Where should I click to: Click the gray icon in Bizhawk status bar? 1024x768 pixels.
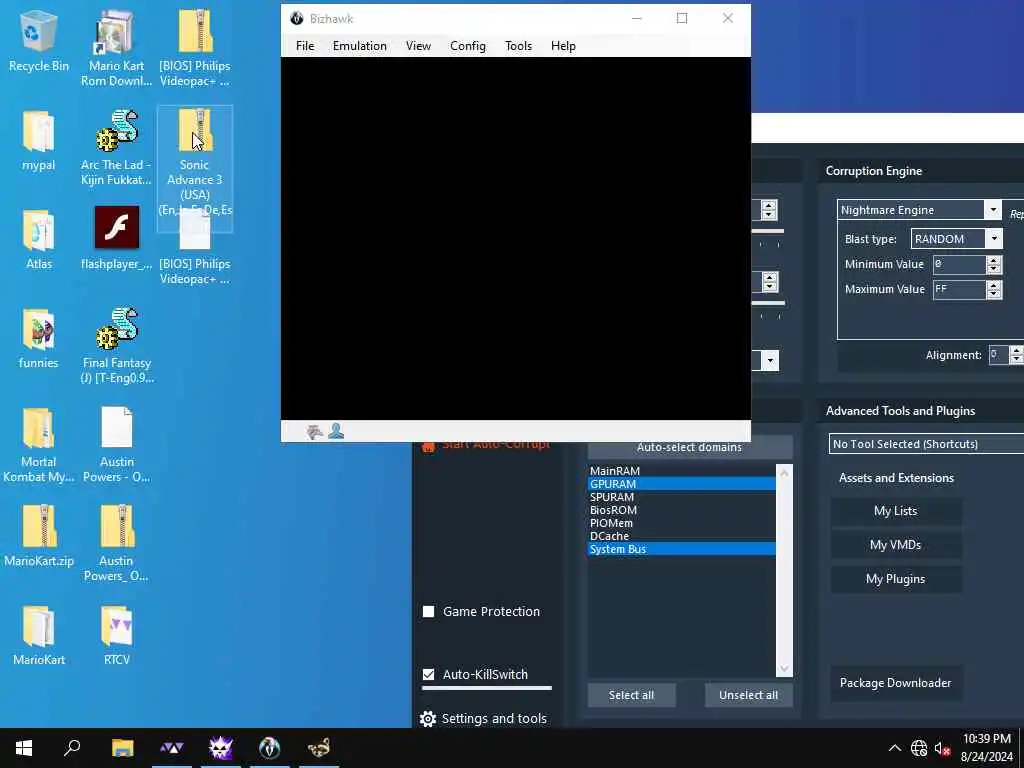pyautogui.click(x=315, y=431)
